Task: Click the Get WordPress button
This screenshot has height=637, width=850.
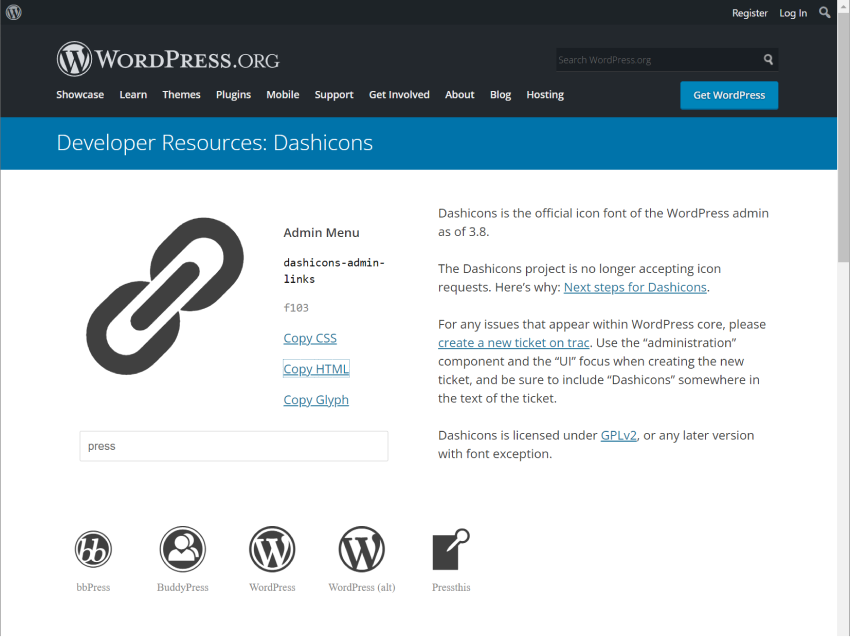Action: (729, 95)
